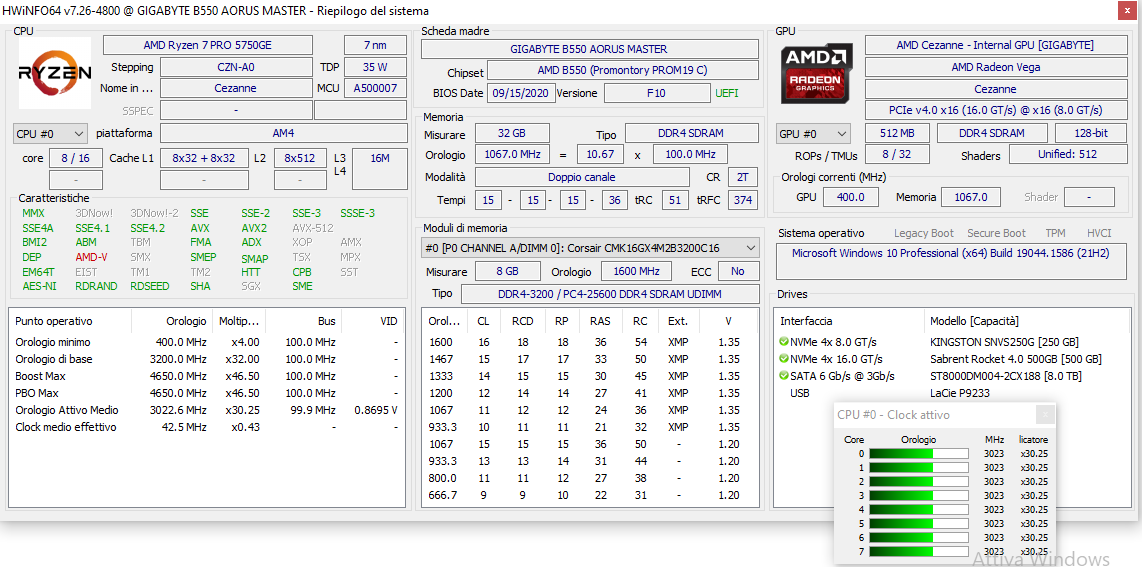
Task: Close the CPU #0 Clock attivo window
Action: [1045, 415]
